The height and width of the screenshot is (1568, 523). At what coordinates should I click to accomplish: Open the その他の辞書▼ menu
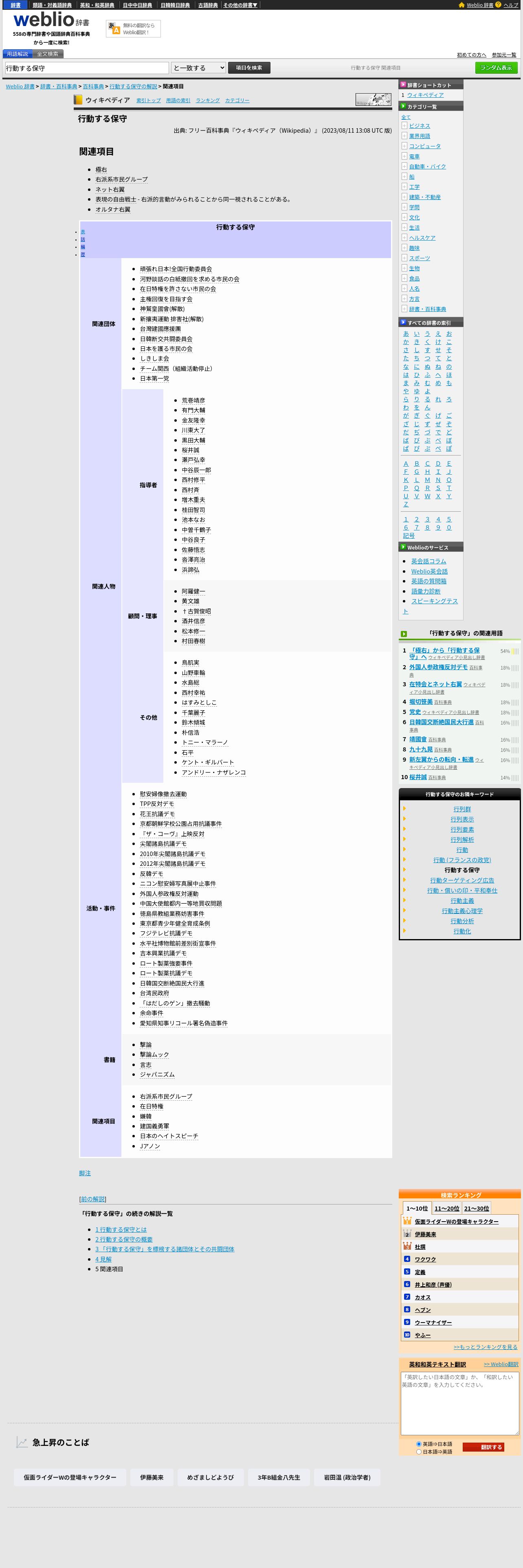[x=240, y=5]
